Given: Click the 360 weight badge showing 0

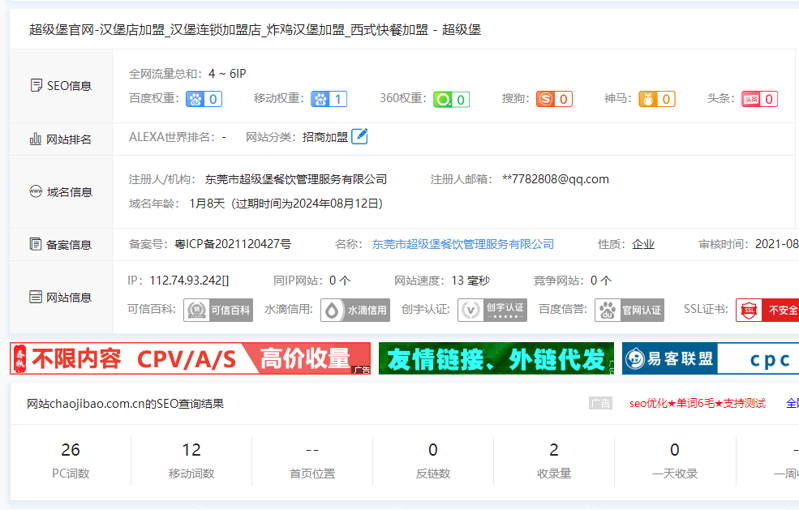Looking at the screenshot, I should coord(451,99).
